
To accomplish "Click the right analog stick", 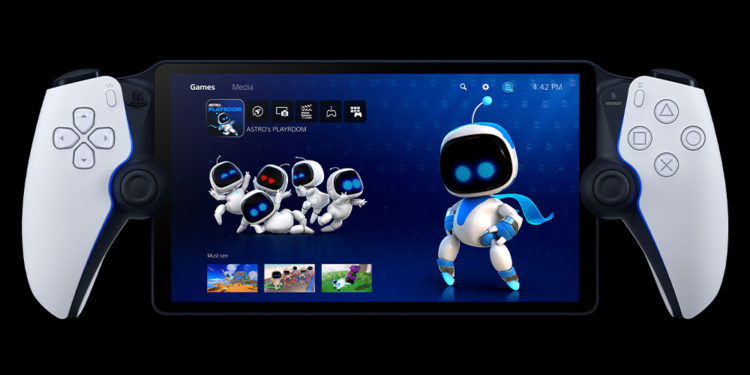I will [x=611, y=188].
